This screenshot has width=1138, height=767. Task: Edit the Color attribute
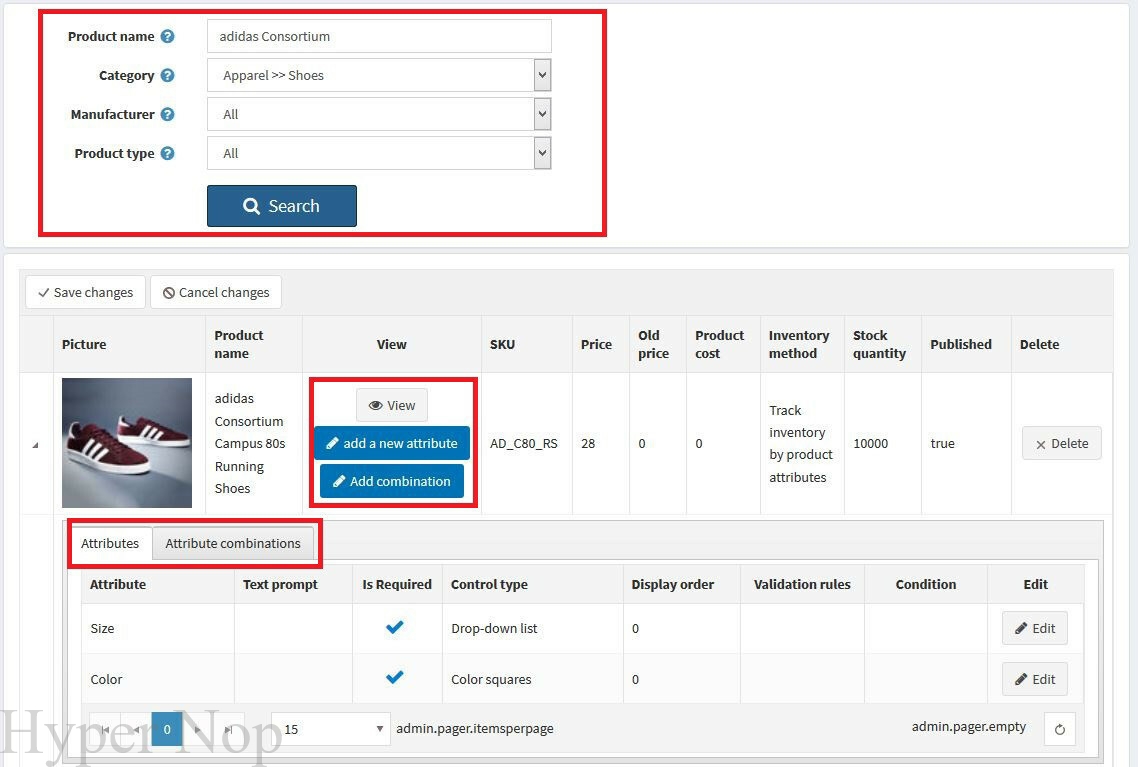(x=1035, y=679)
